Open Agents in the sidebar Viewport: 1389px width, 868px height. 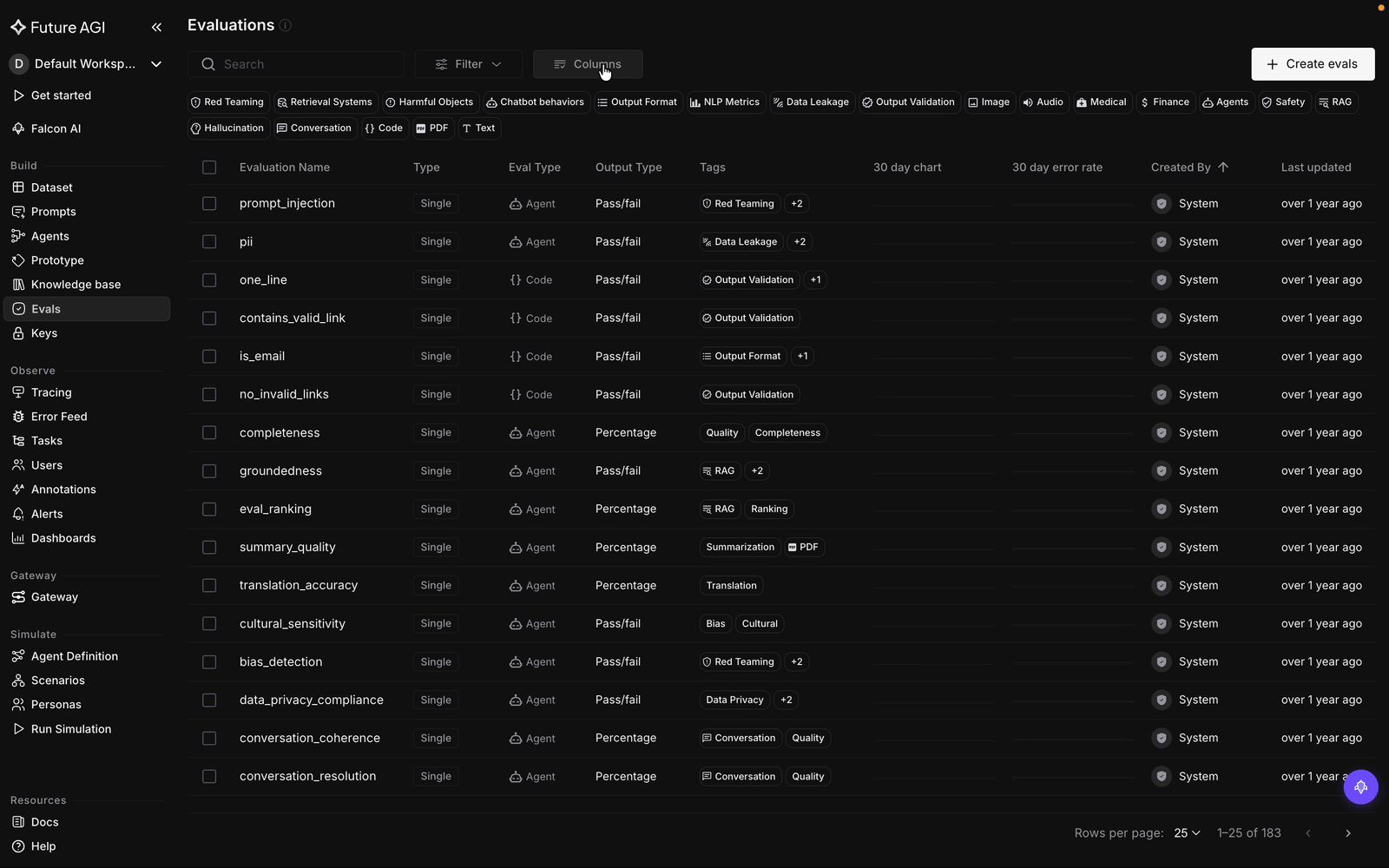click(87, 236)
